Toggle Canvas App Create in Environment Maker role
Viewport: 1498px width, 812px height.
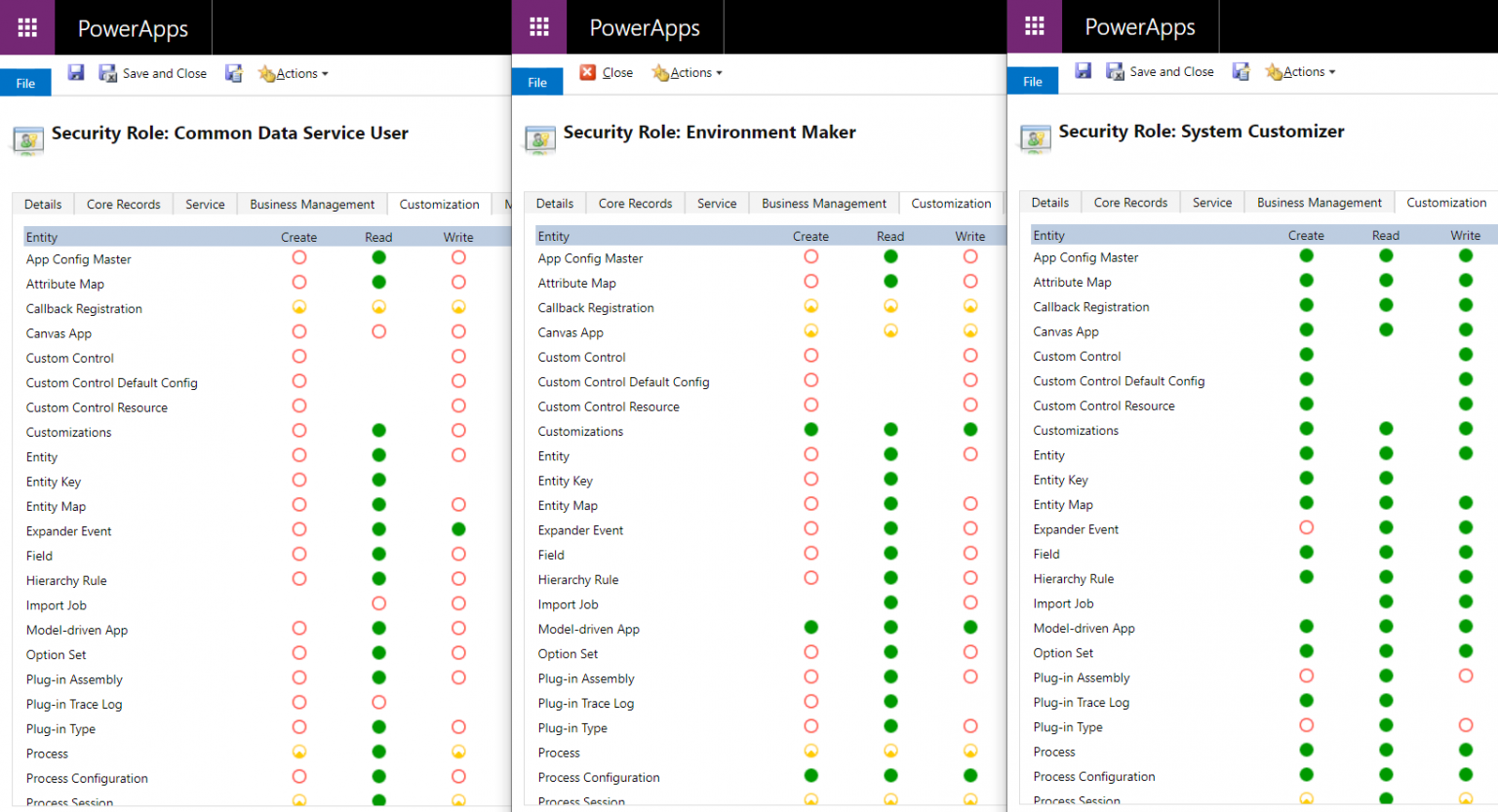tap(811, 330)
